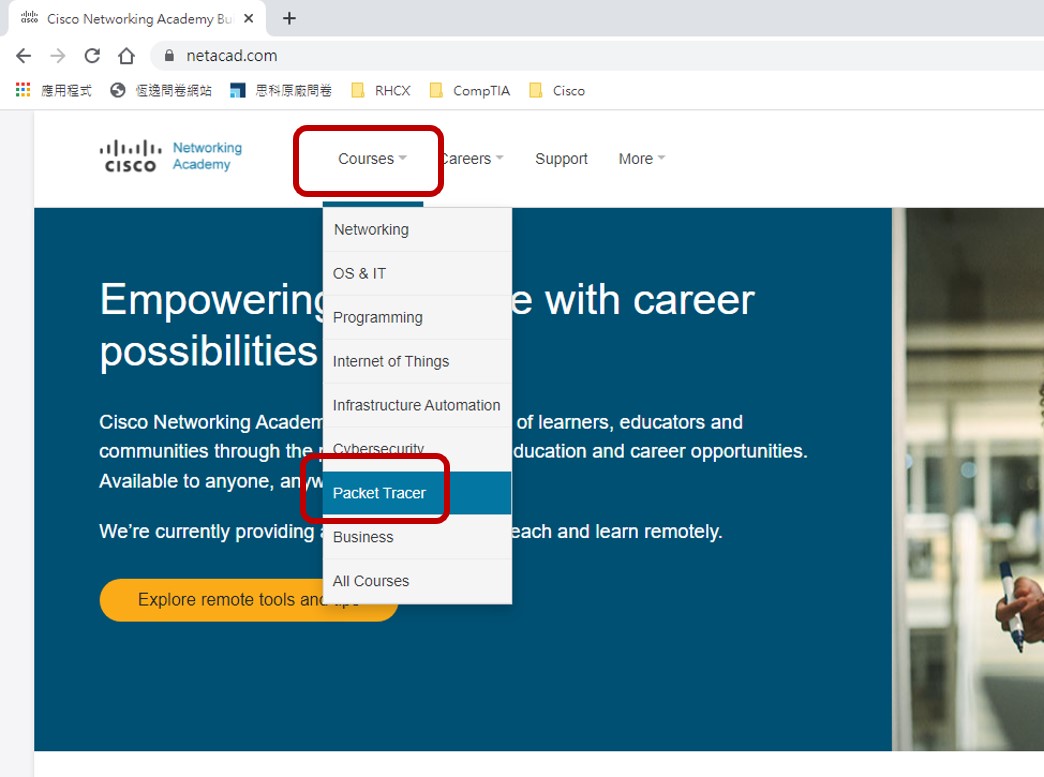Expand the More dropdown menu

[642, 159]
